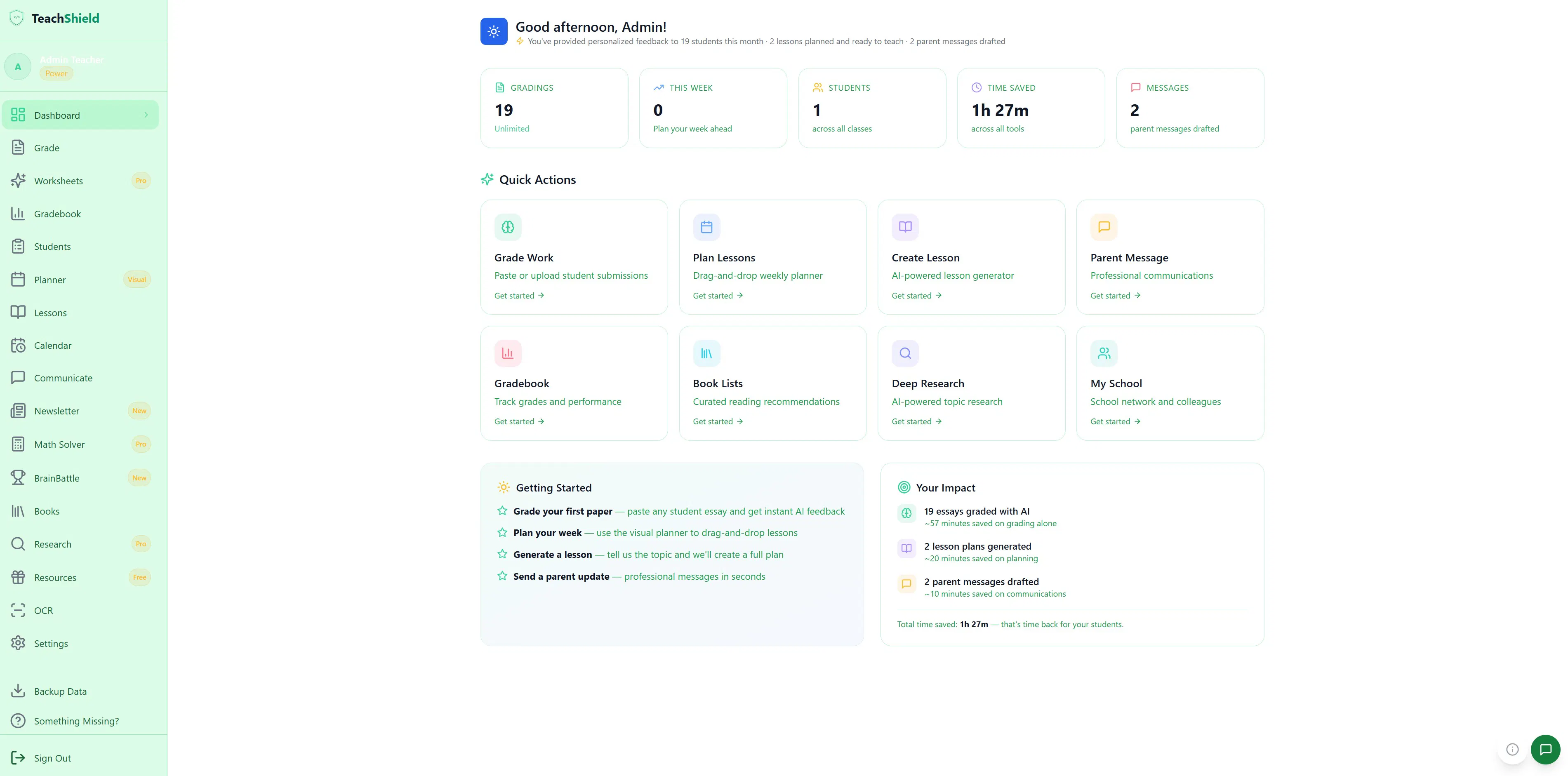1568x776 pixels.
Task: Click the Plan your week step
Action: pos(647,533)
